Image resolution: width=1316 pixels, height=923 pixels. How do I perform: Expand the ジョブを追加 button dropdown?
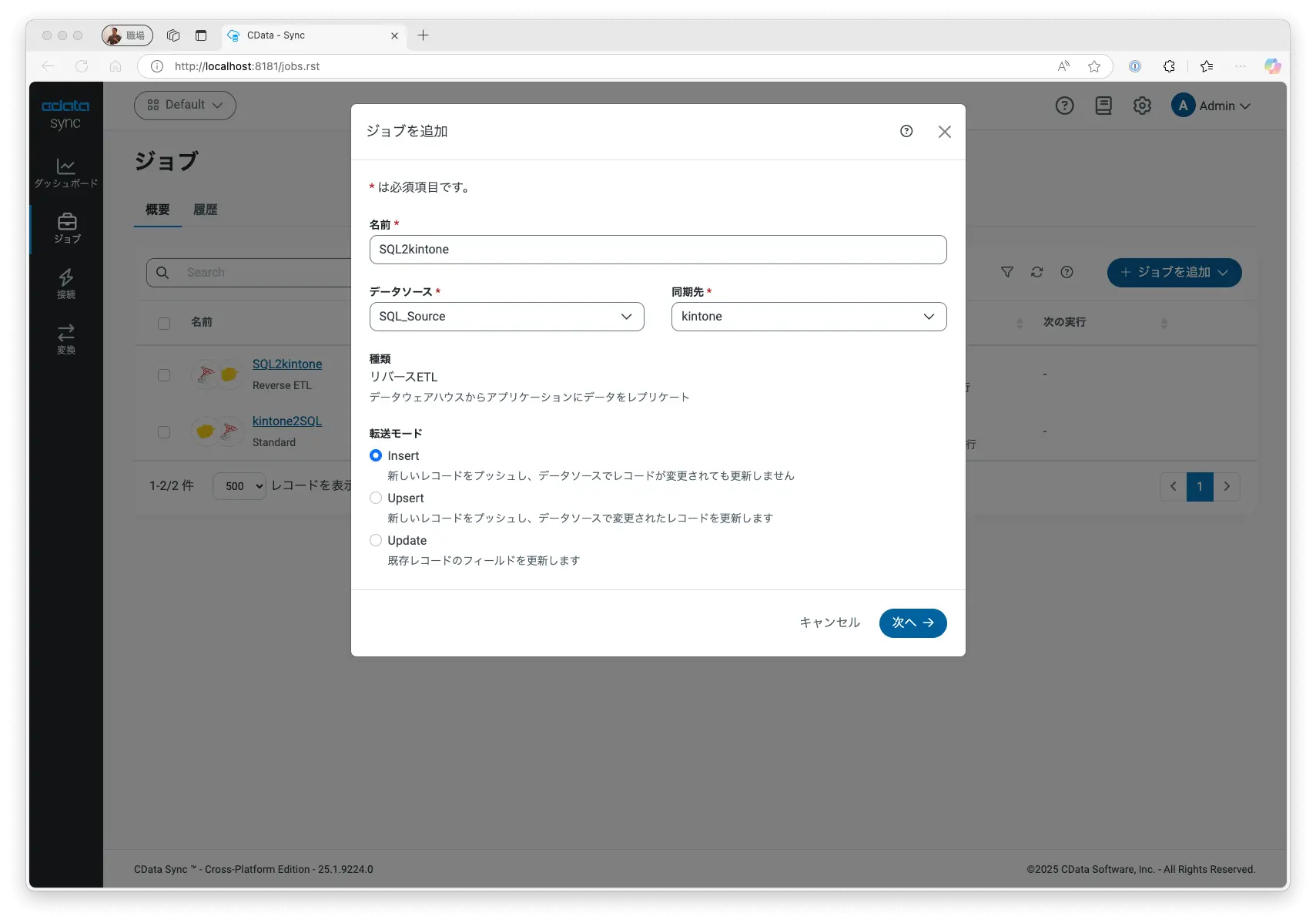1223,273
